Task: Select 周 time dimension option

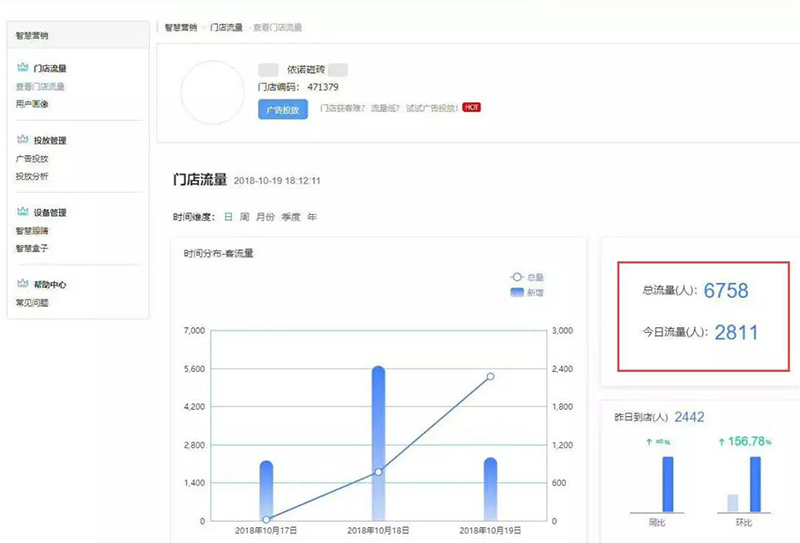Action: 245,217
